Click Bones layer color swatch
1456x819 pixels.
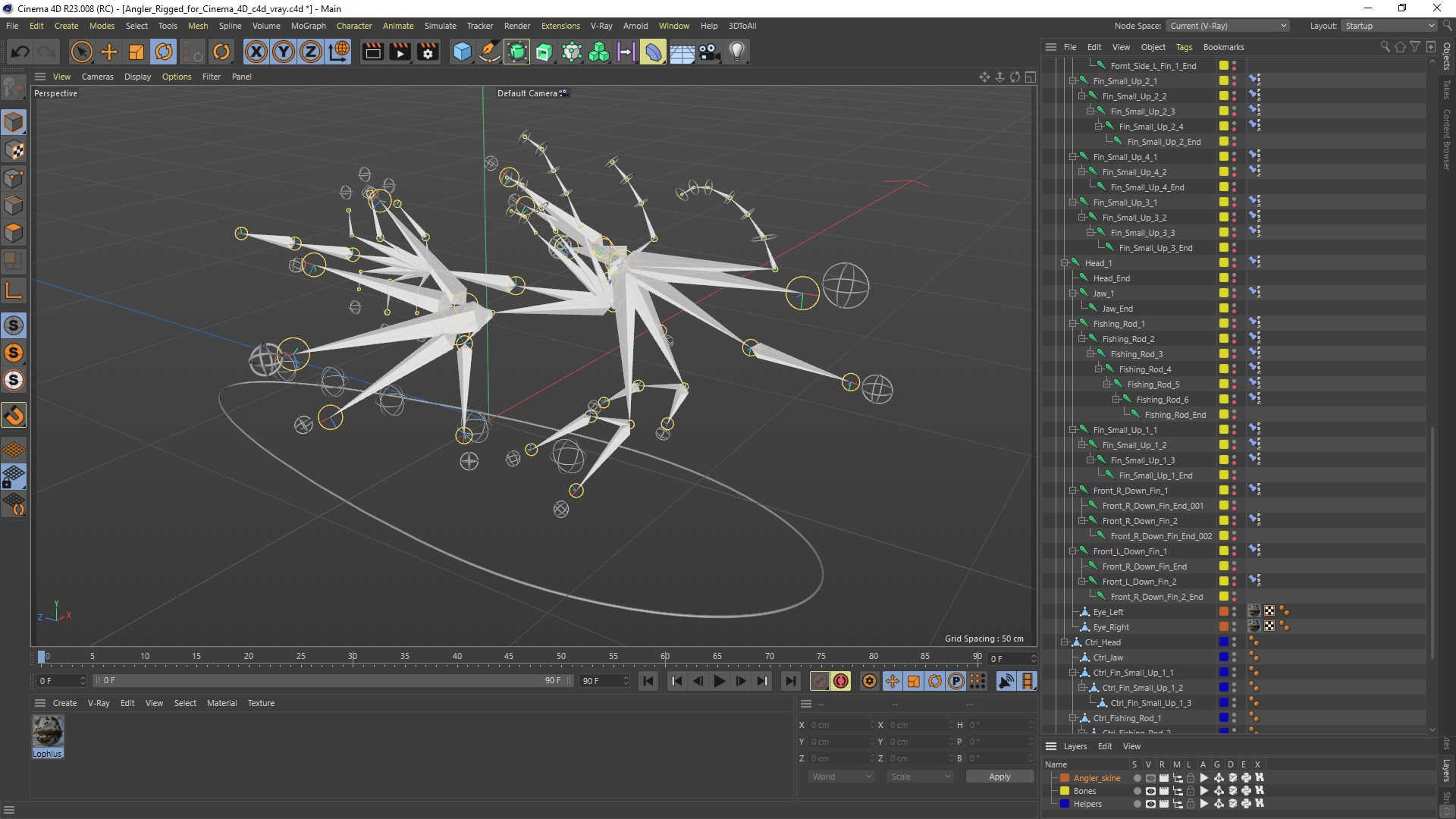click(1065, 791)
